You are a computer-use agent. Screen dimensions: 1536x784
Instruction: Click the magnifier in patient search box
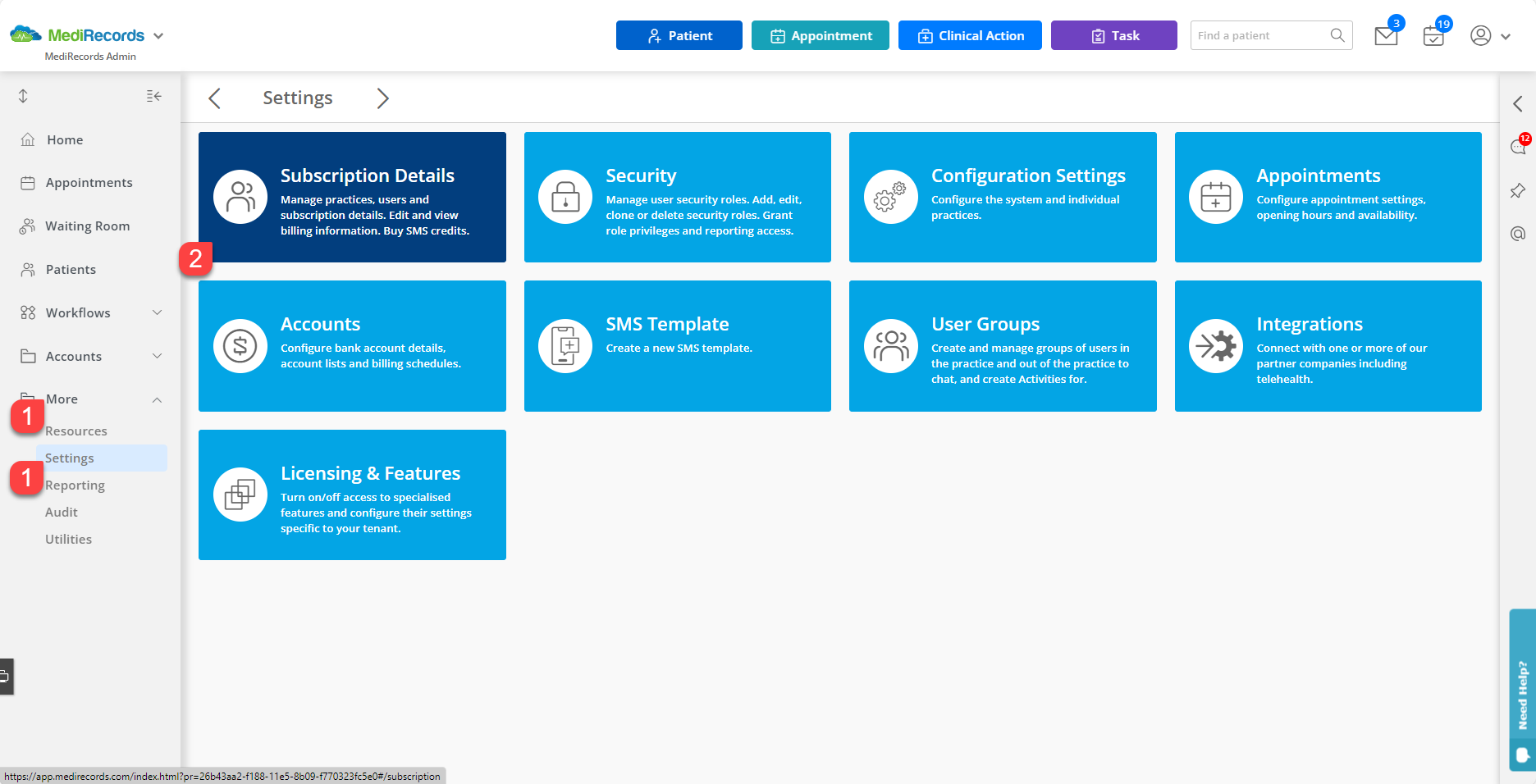1337,35
